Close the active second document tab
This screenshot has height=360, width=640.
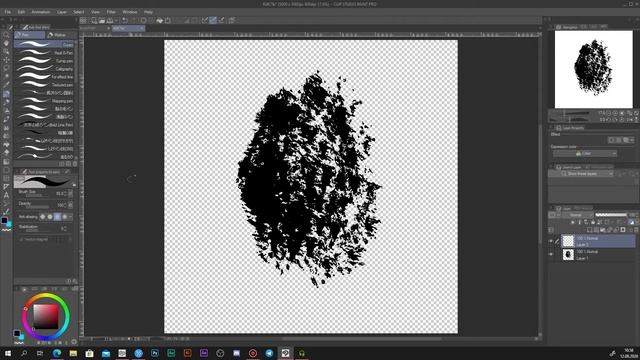pos(142,28)
